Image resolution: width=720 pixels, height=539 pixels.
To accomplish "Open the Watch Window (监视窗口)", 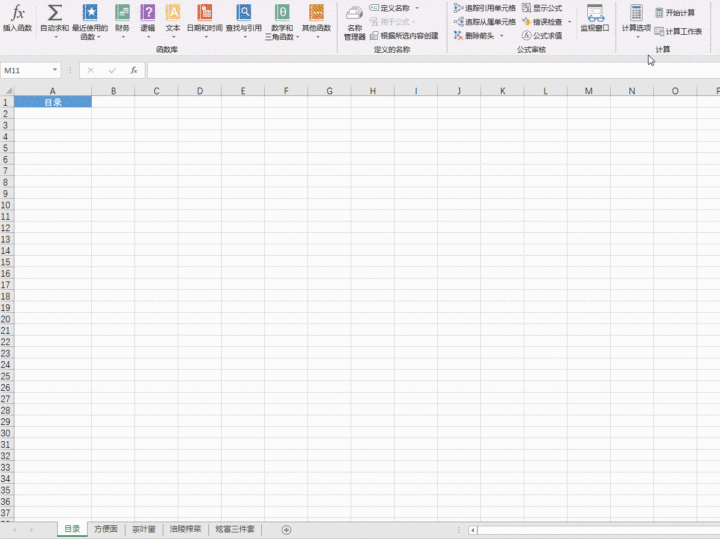I will [x=595, y=18].
